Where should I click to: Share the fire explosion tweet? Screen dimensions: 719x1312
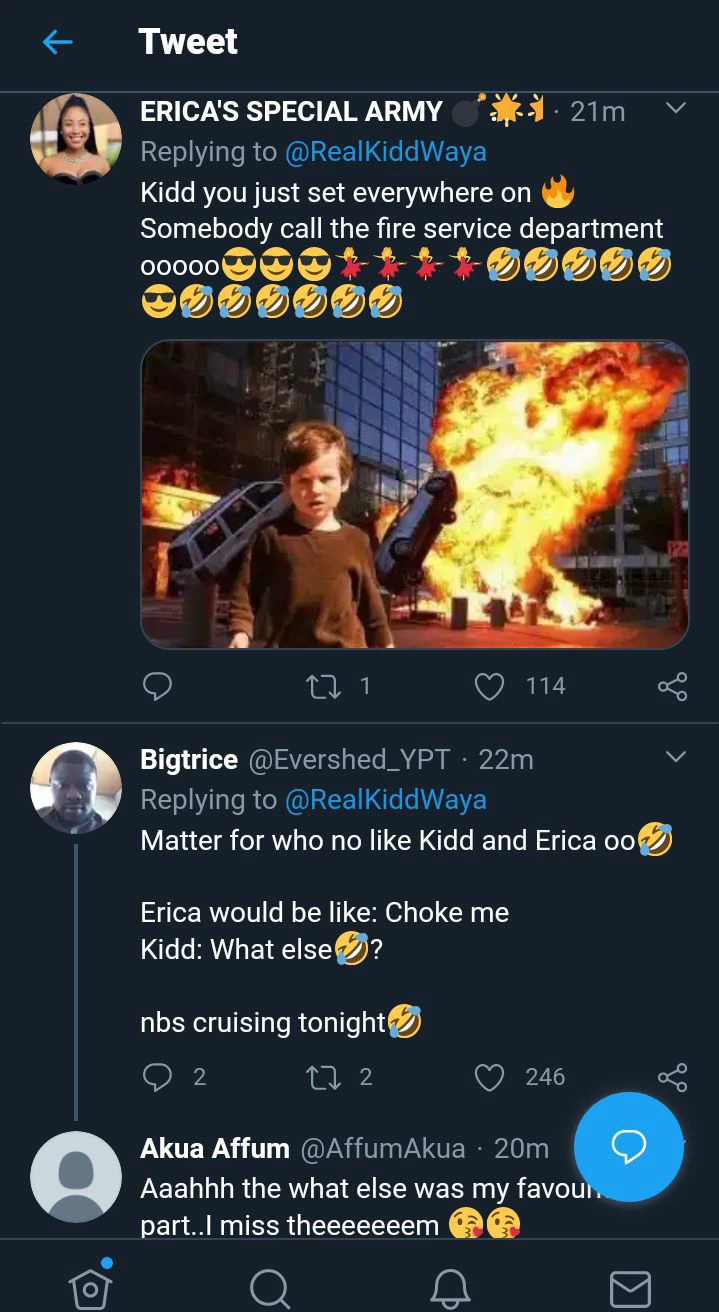tap(672, 686)
